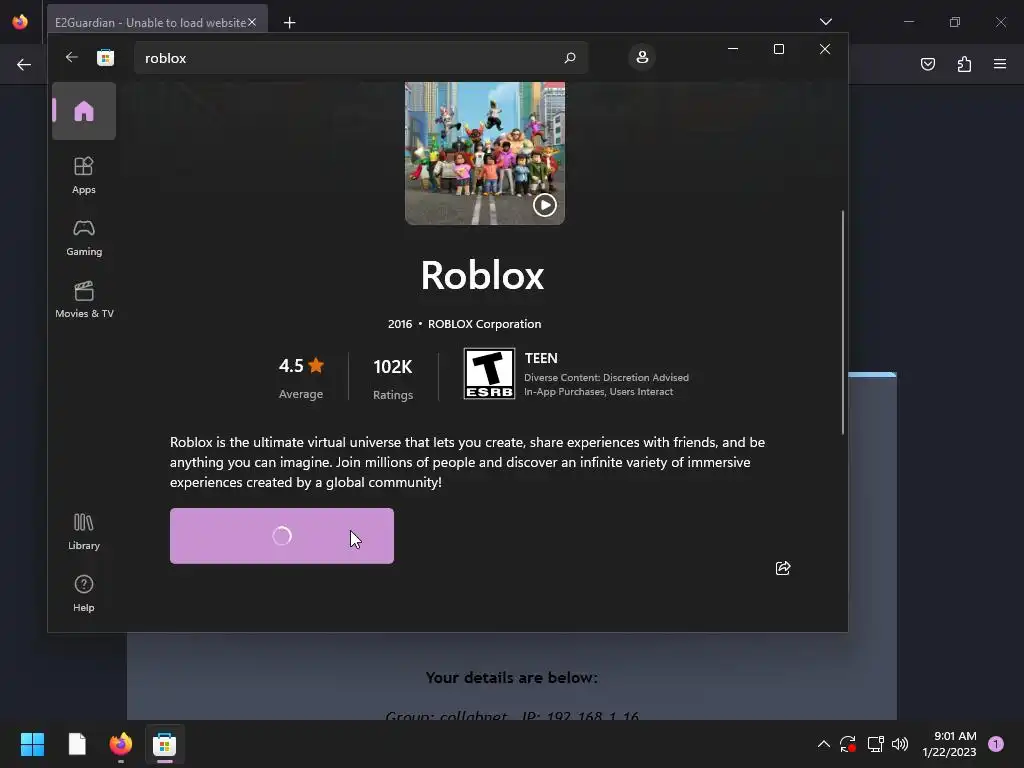
Task: Click the Store search field containing roblox
Action: 360,57
